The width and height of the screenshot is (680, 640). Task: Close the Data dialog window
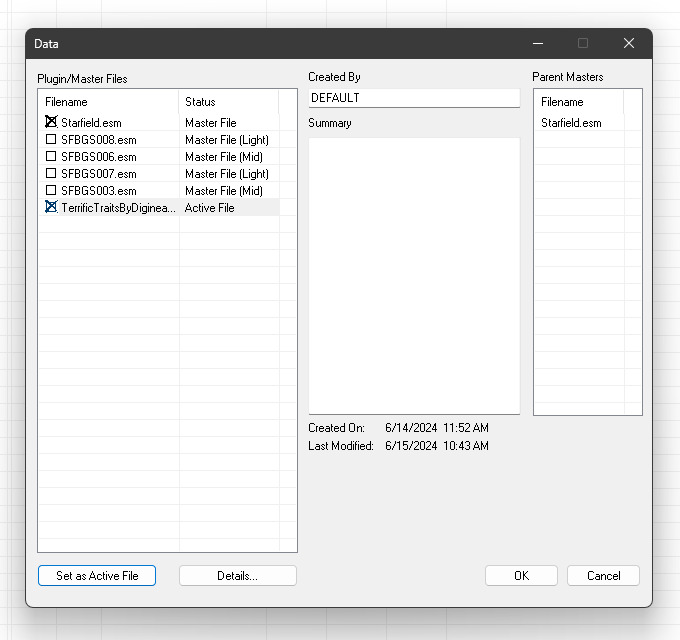(629, 43)
